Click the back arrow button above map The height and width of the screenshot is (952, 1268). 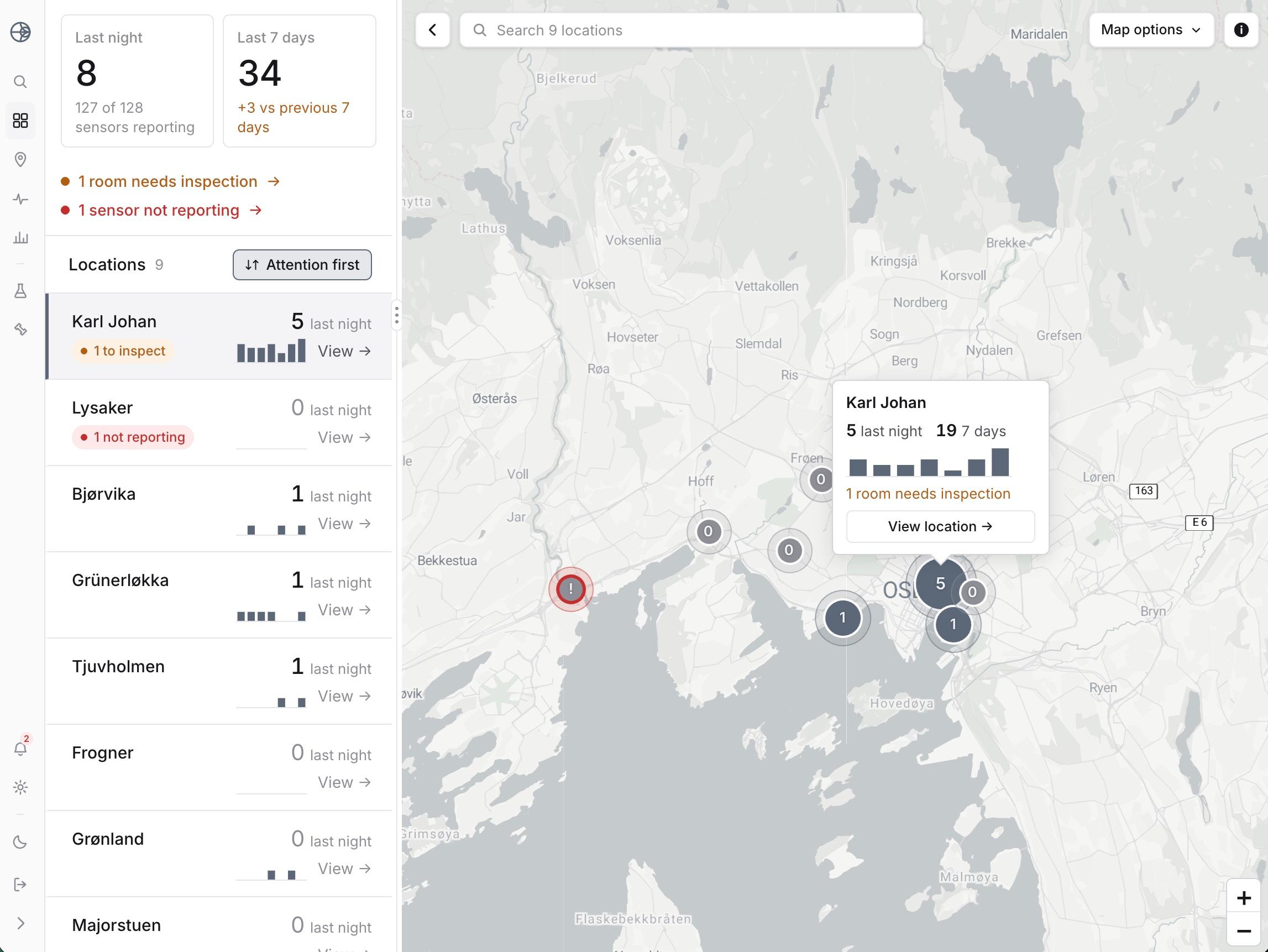(x=433, y=30)
